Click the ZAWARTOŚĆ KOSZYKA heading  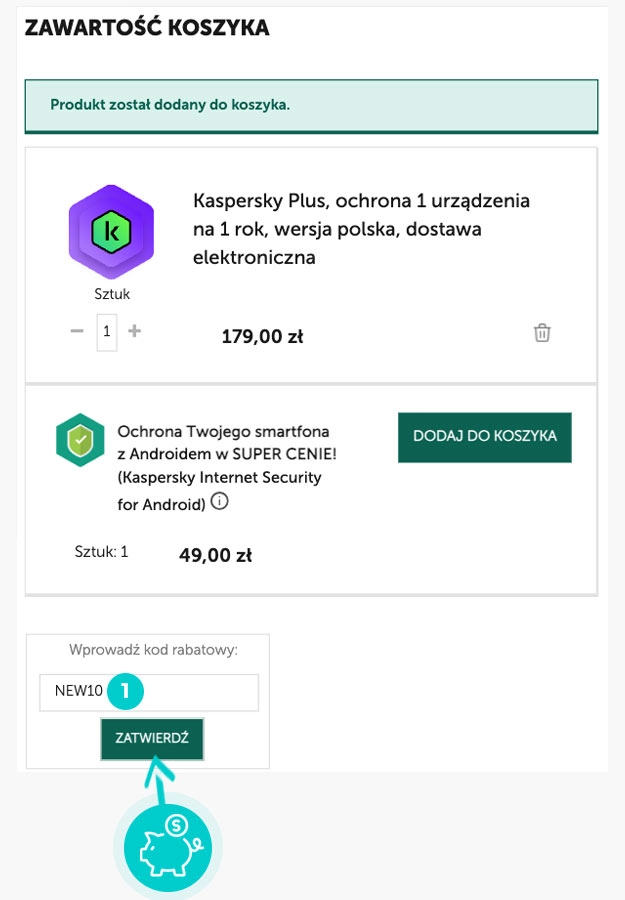pos(147,28)
